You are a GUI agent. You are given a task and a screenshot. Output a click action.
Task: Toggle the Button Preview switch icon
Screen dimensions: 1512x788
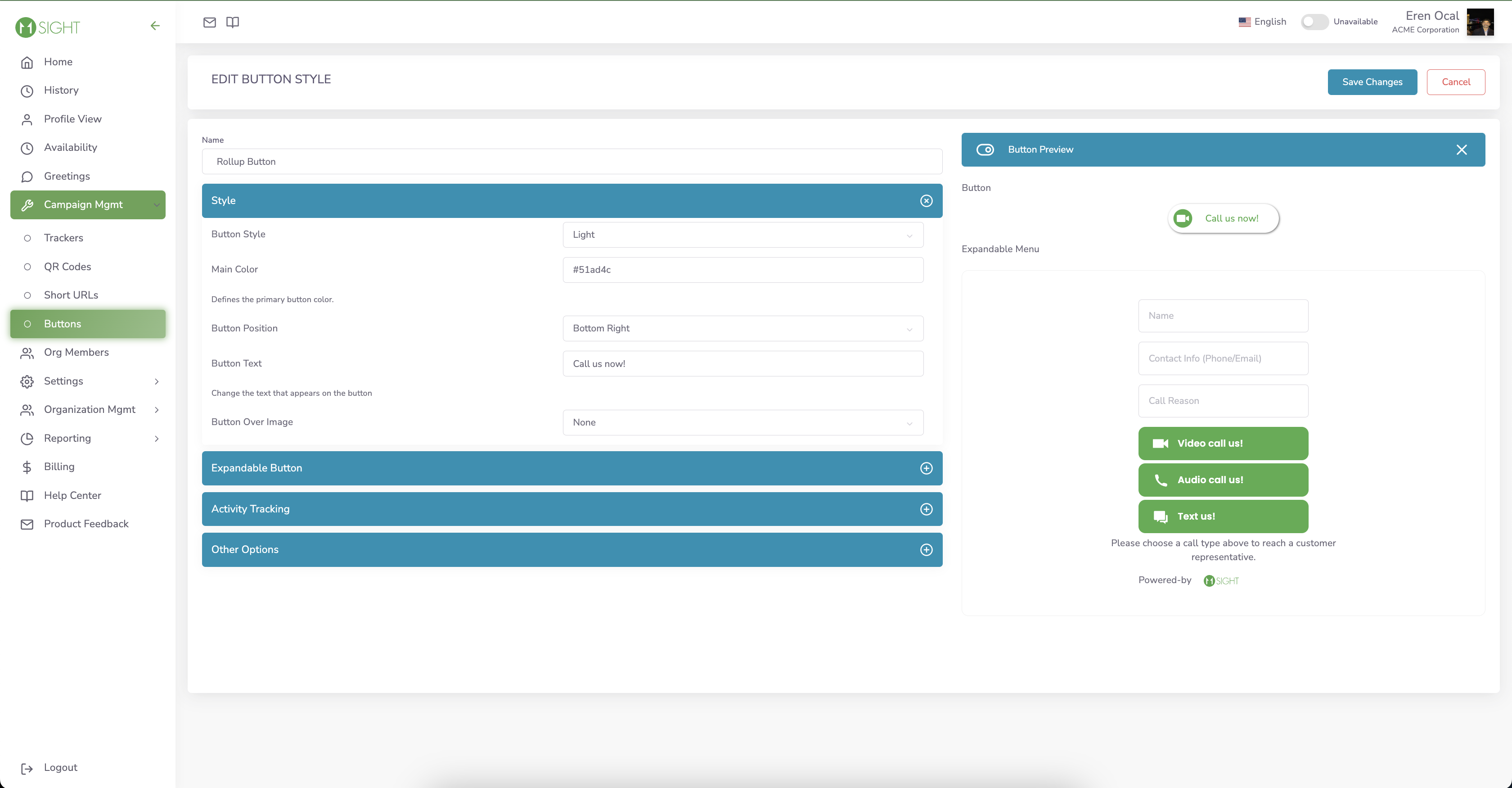pyautogui.click(x=985, y=150)
